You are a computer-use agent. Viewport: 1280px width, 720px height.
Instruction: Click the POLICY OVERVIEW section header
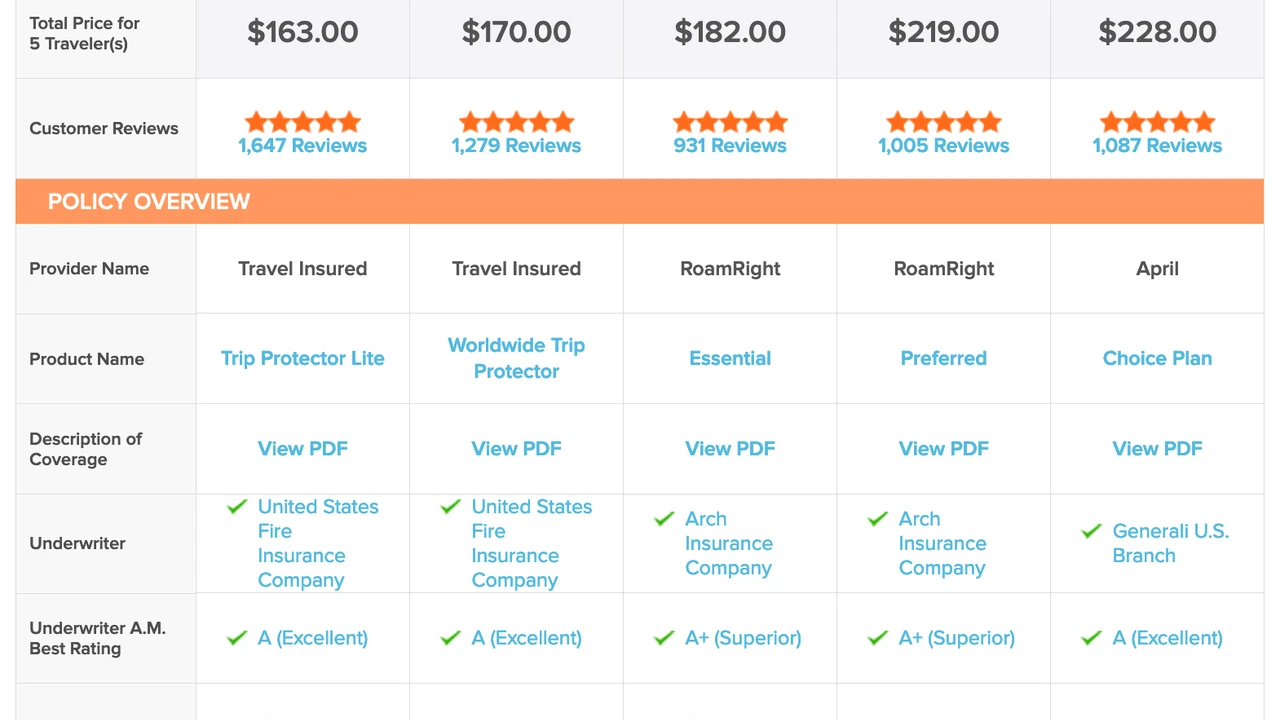tap(149, 201)
